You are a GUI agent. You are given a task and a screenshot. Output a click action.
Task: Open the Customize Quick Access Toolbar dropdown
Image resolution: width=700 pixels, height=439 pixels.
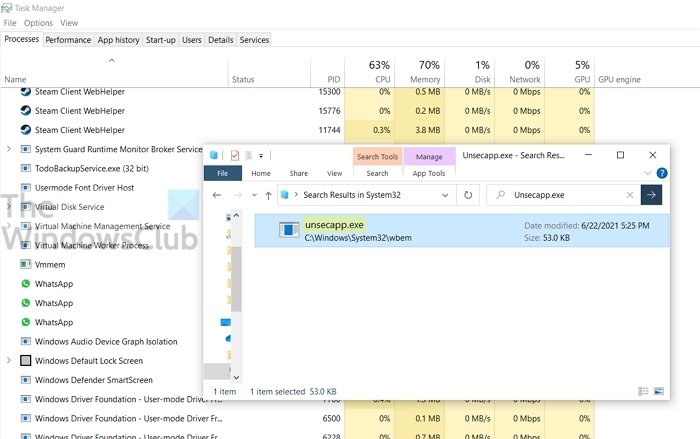point(261,156)
